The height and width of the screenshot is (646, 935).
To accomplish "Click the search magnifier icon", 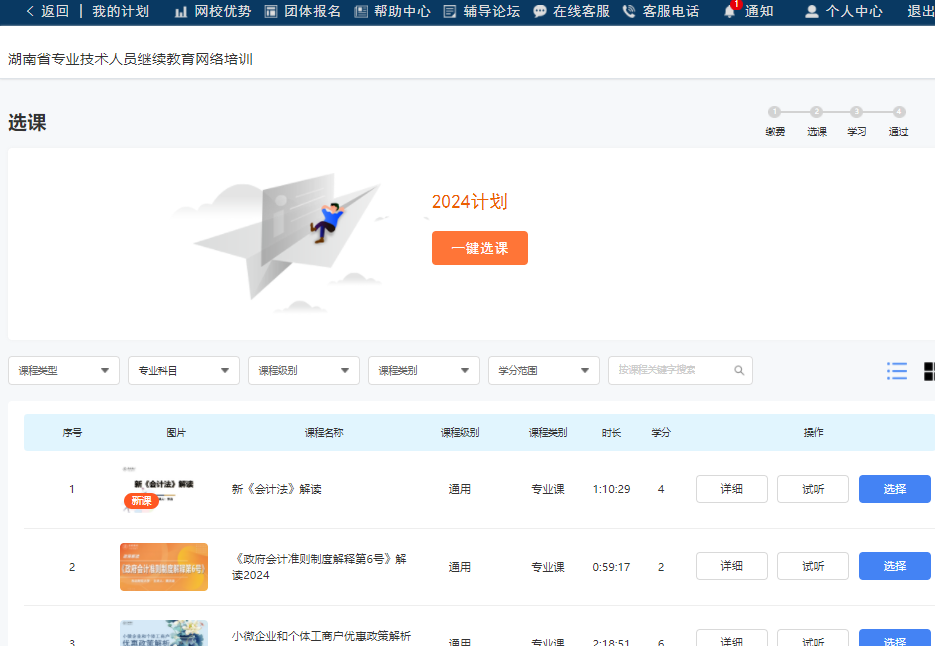I will click(739, 370).
